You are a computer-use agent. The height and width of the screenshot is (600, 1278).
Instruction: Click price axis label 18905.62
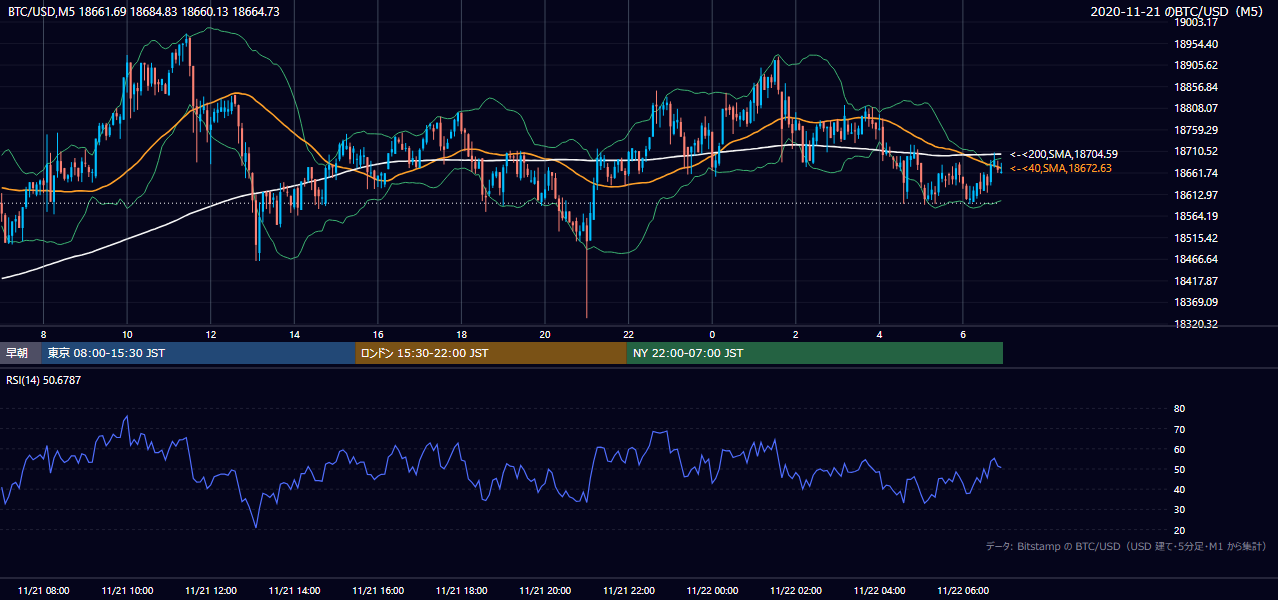point(1196,65)
